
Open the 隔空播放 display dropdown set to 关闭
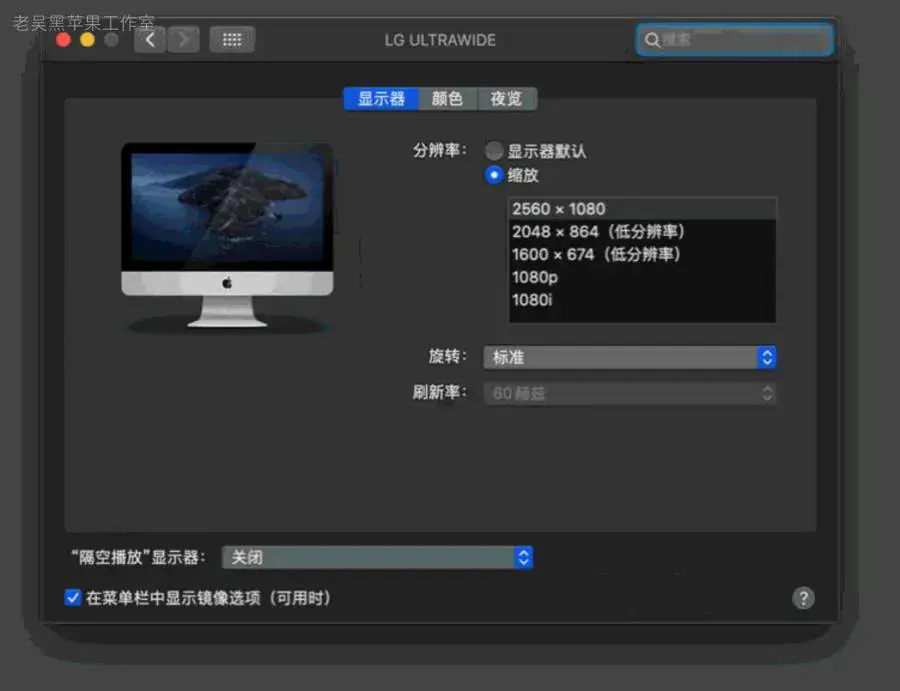pyautogui.click(x=377, y=557)
